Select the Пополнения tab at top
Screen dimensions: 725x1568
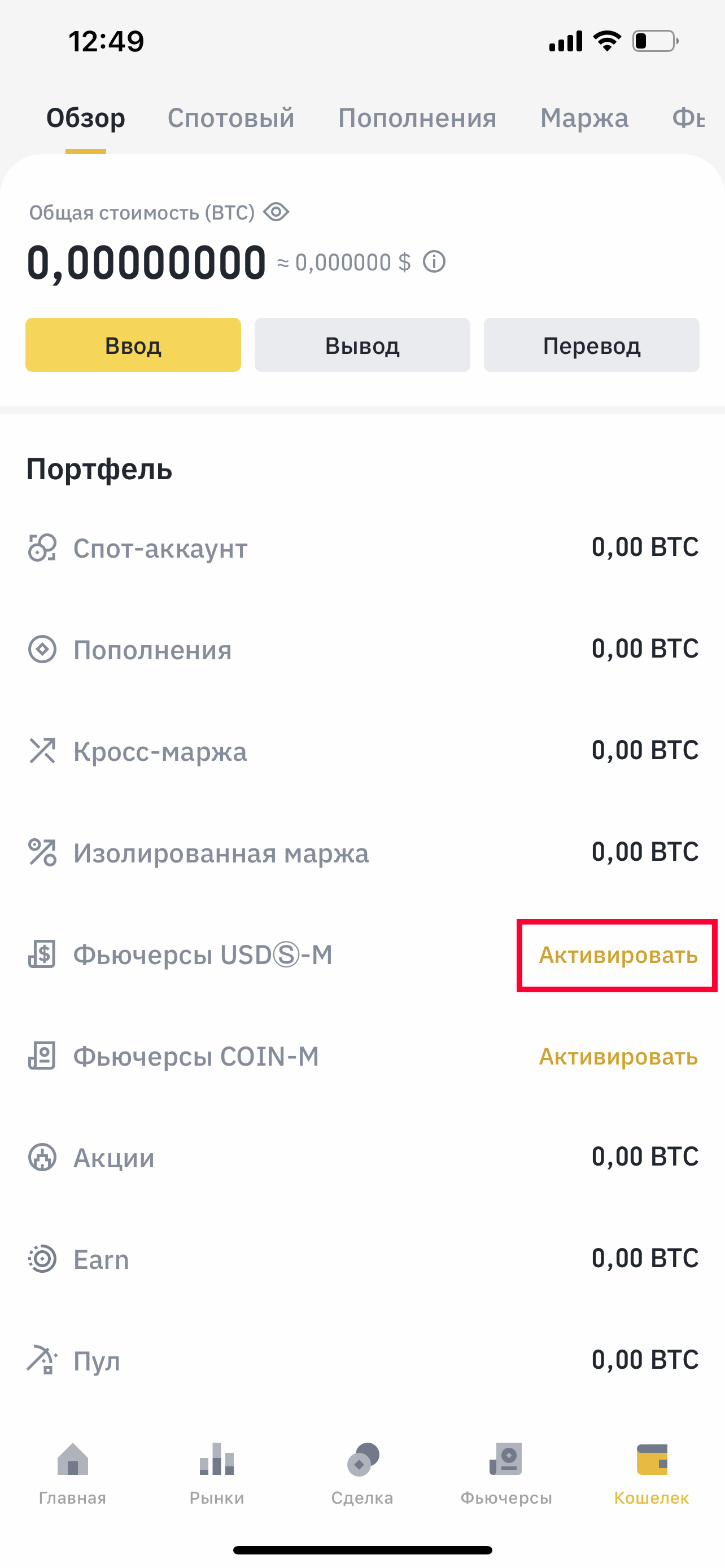click(x=417, y=118)
